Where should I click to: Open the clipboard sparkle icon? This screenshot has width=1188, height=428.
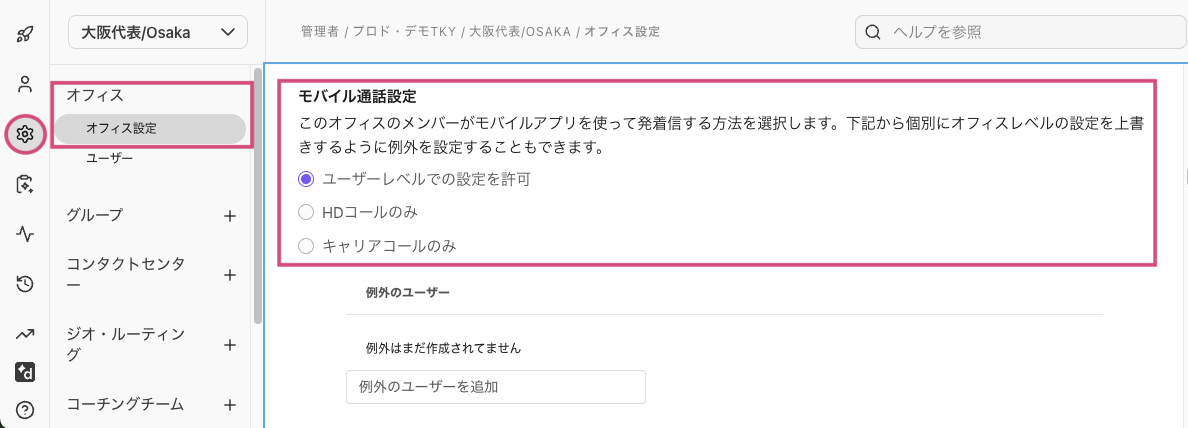[x=25, y=184]
